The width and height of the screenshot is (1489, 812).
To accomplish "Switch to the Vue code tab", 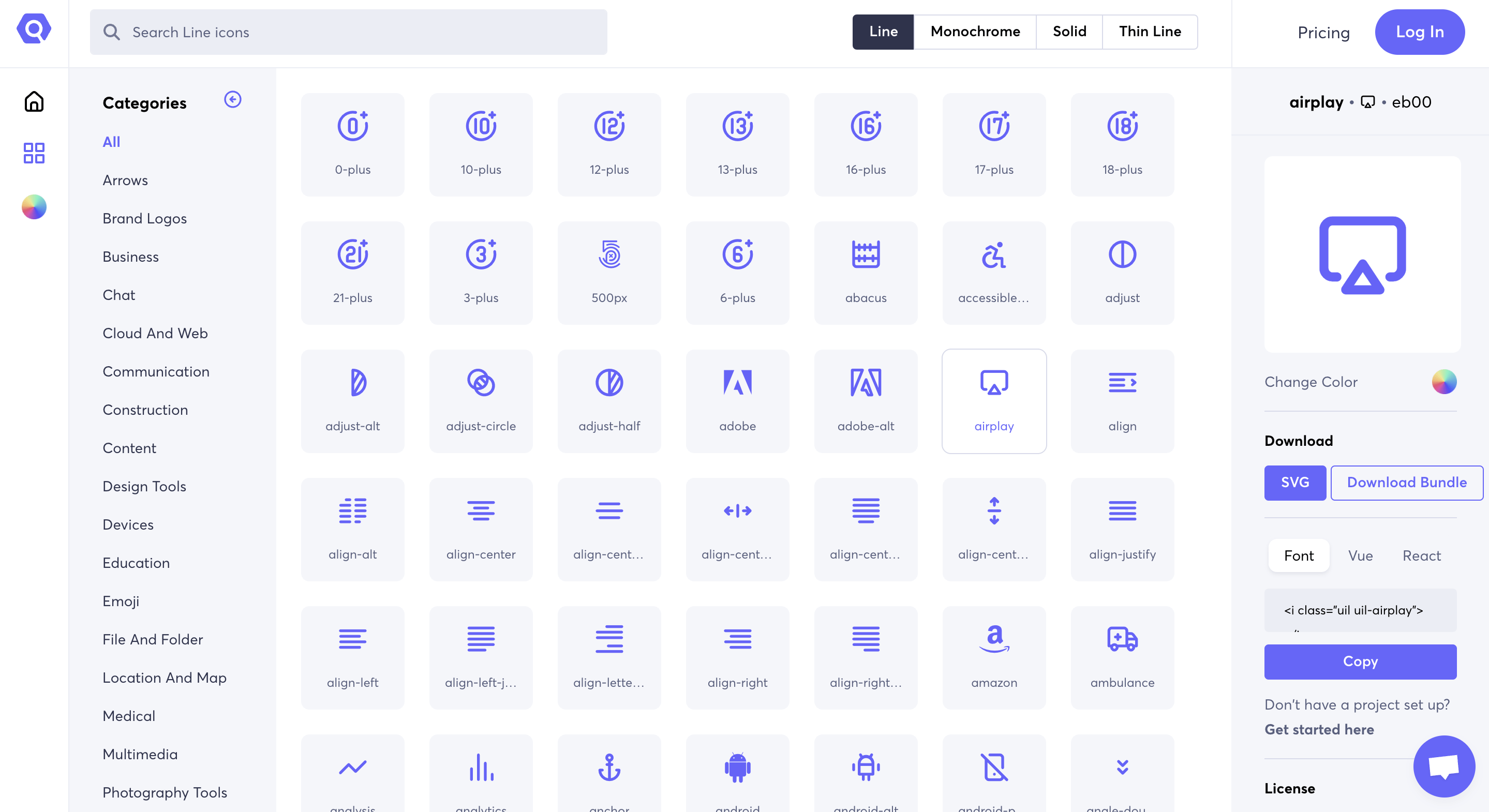I will coord(1360,555).
